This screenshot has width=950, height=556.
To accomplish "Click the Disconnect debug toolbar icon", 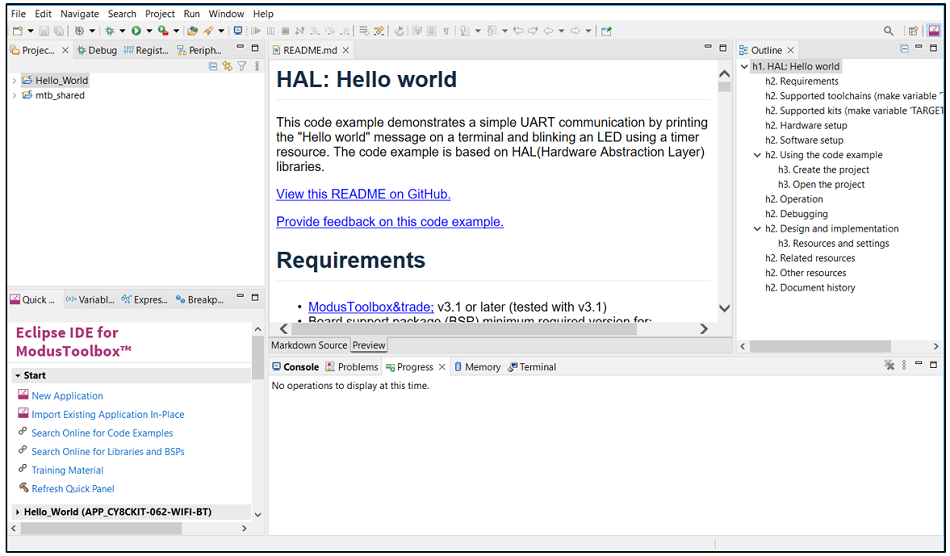I will point(299,31).
